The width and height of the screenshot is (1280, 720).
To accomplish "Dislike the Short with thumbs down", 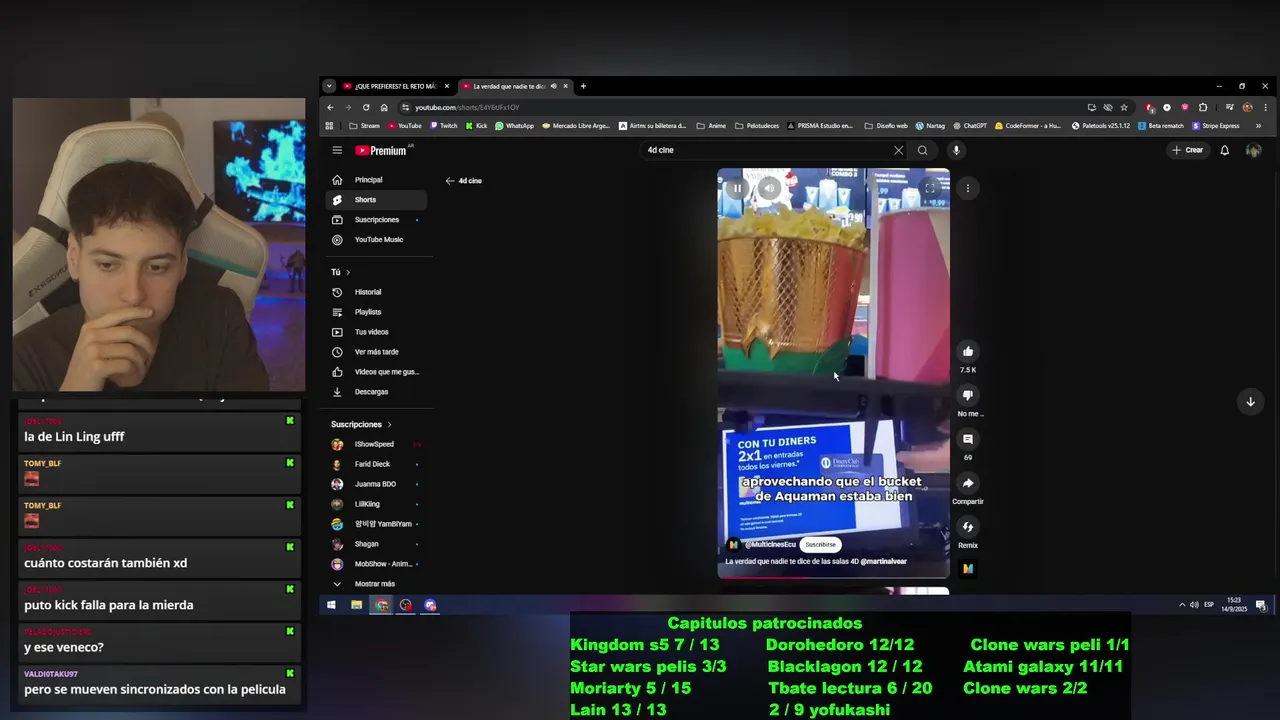I will pyautogui.click(x=967, y=395).
